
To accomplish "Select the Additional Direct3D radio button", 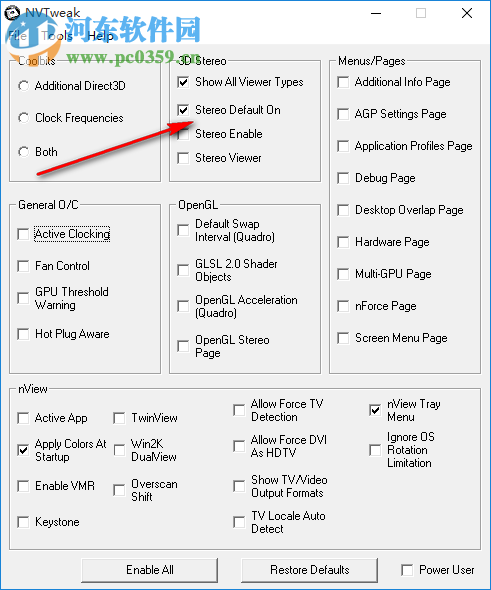I will pyautogui.click(x=23, y=86).
